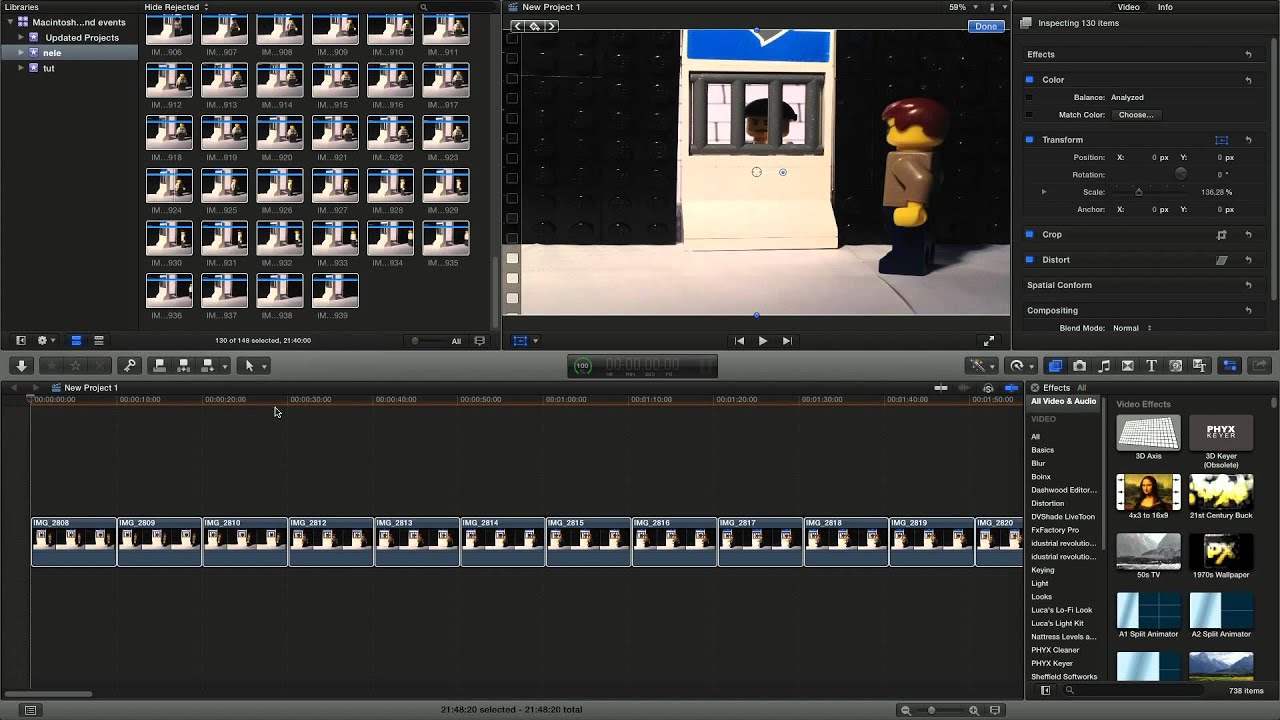Open the Generators browser icon
1280x720 pixels.
click(1176, 366)
